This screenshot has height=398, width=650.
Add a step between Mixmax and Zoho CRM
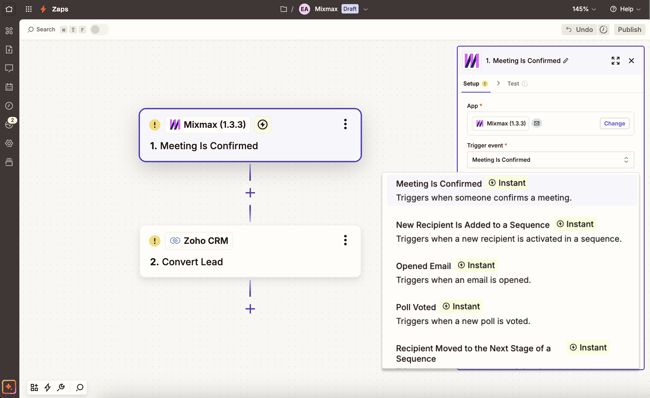point(250,193)
